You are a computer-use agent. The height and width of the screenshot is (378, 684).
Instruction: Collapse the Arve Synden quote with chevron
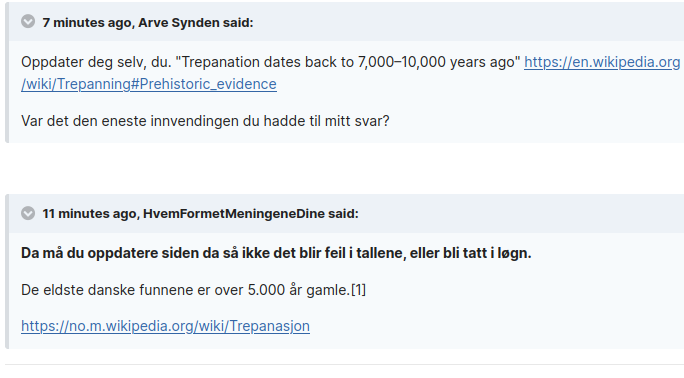click(x=28, y=21)
